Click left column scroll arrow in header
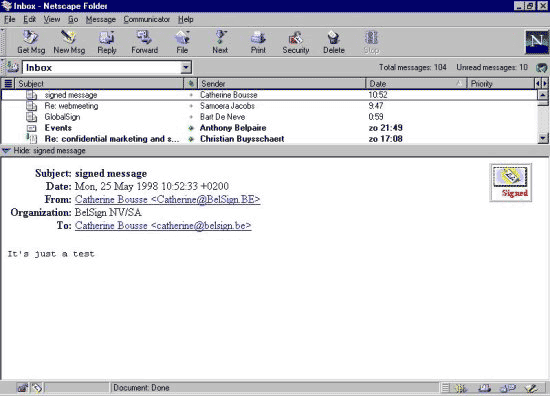Image resolution: width=550 pixels, height=396 pixels. [537, 83]
